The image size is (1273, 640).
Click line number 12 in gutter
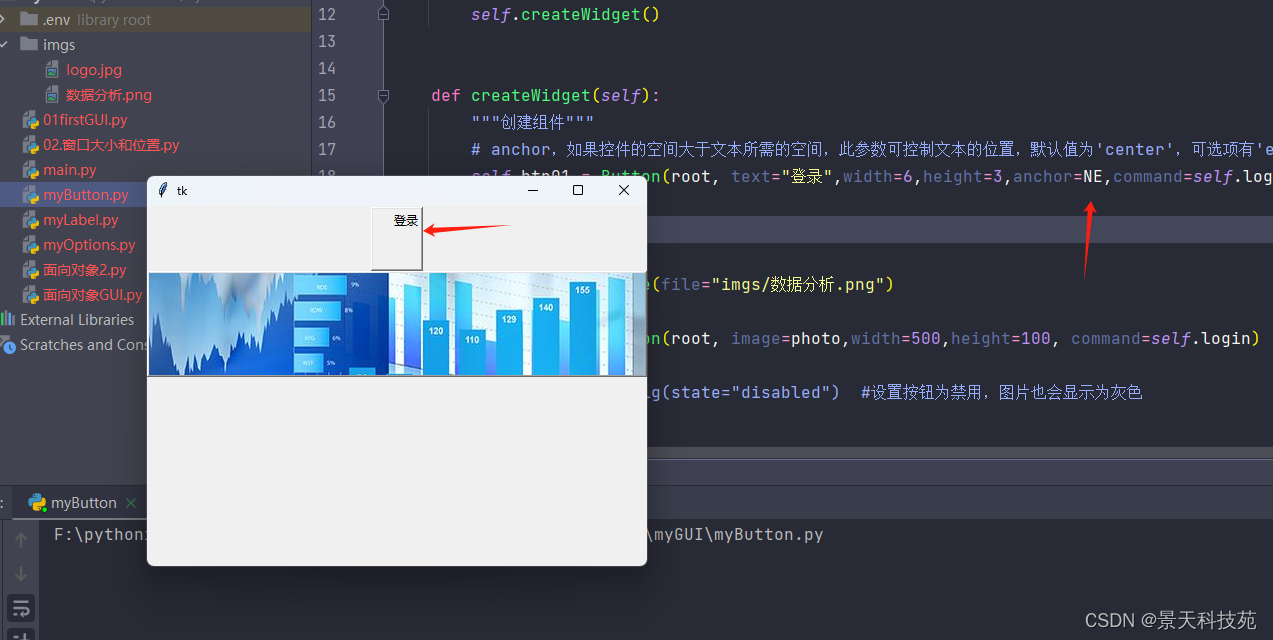pyautogui.click(x=327, y=14)
